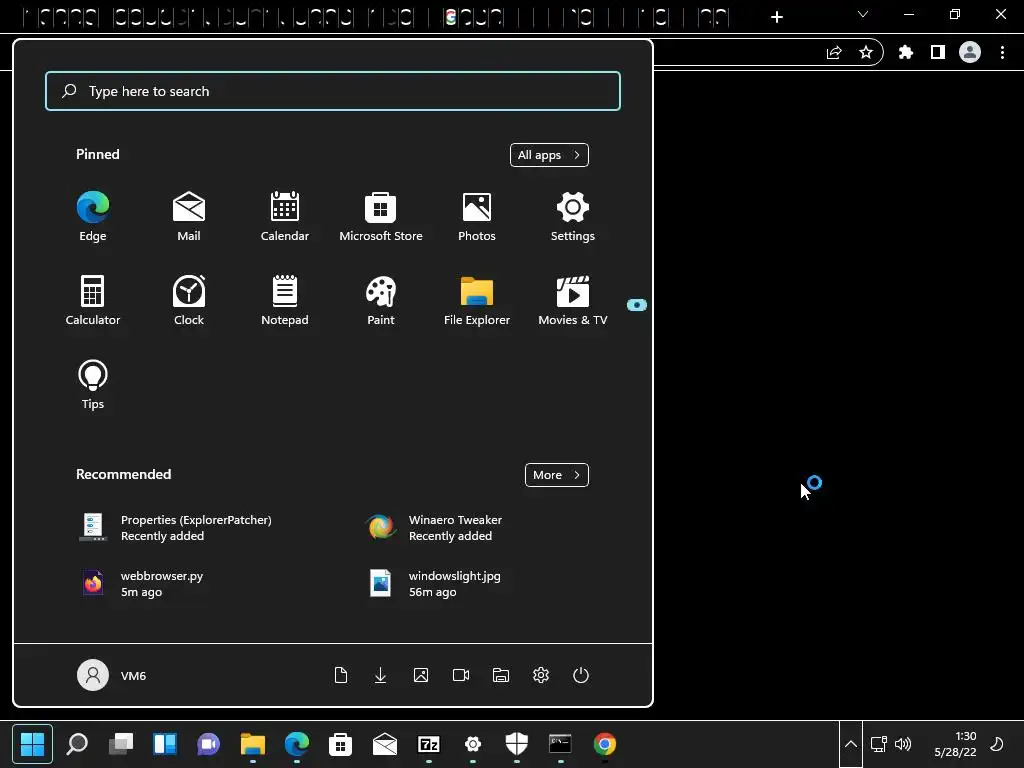Open the Chat taskbar icon
The width and height of the screenshot is (1024, 768).
[x=208, y=743]
